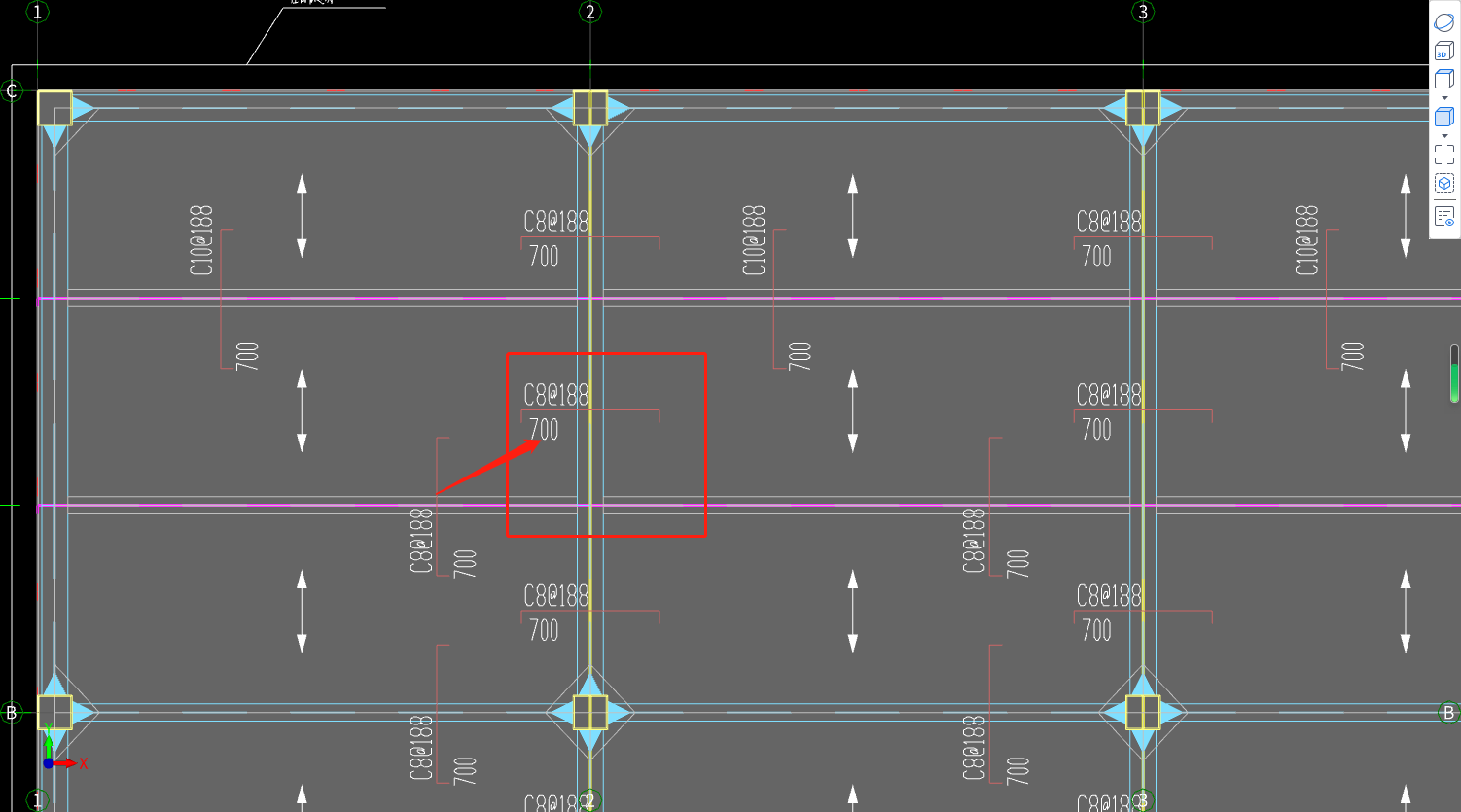Click the right-side axis bubble labeled B
The width and height of the screenshot is (1461, 812).
1448,713
